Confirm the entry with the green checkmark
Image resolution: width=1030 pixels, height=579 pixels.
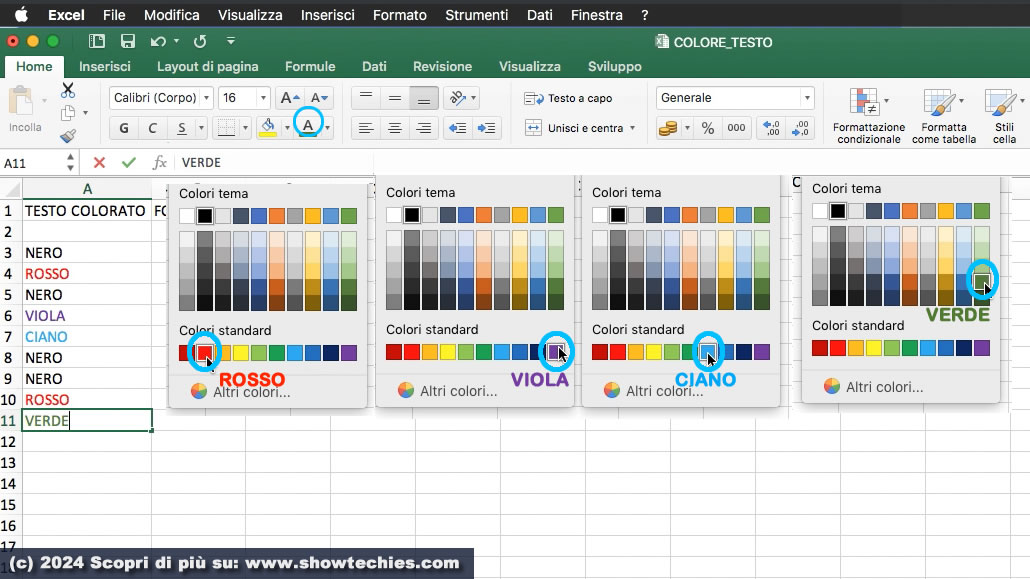coord(129,162)
